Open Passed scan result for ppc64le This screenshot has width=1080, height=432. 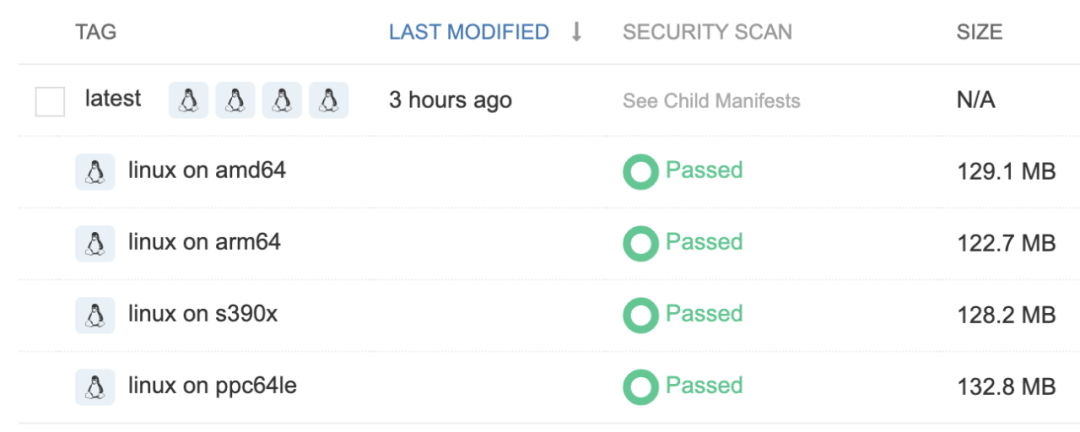click(704, 386)
